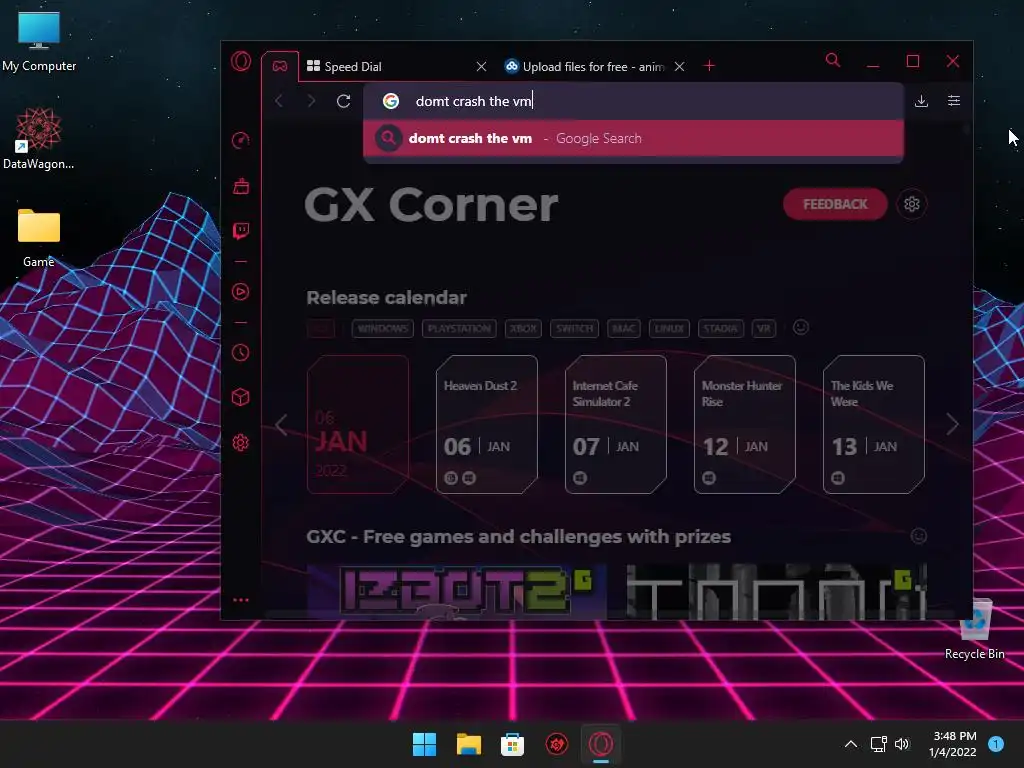Screen dimensions: 1024x768
Task: Filter release calendar by MAC
Action: [x=624, y=328]
